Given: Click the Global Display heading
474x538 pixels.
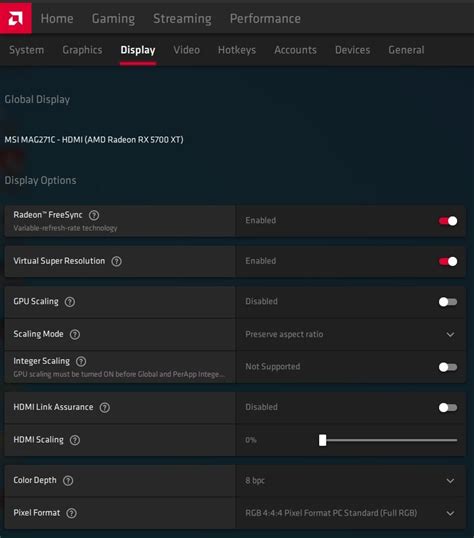Looking at the screenshot, I should (x=37, y=100).
